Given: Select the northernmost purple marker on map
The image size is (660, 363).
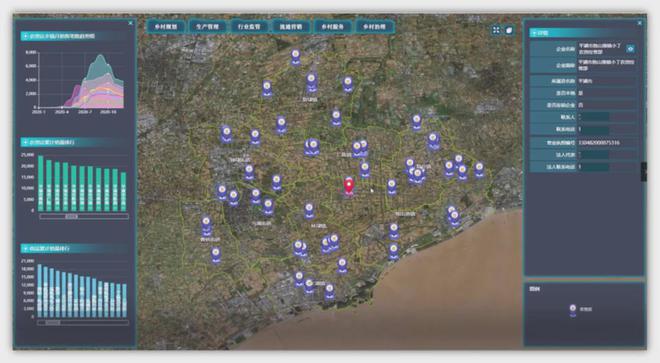Looking at the screenshot, I should click(295, 57).
